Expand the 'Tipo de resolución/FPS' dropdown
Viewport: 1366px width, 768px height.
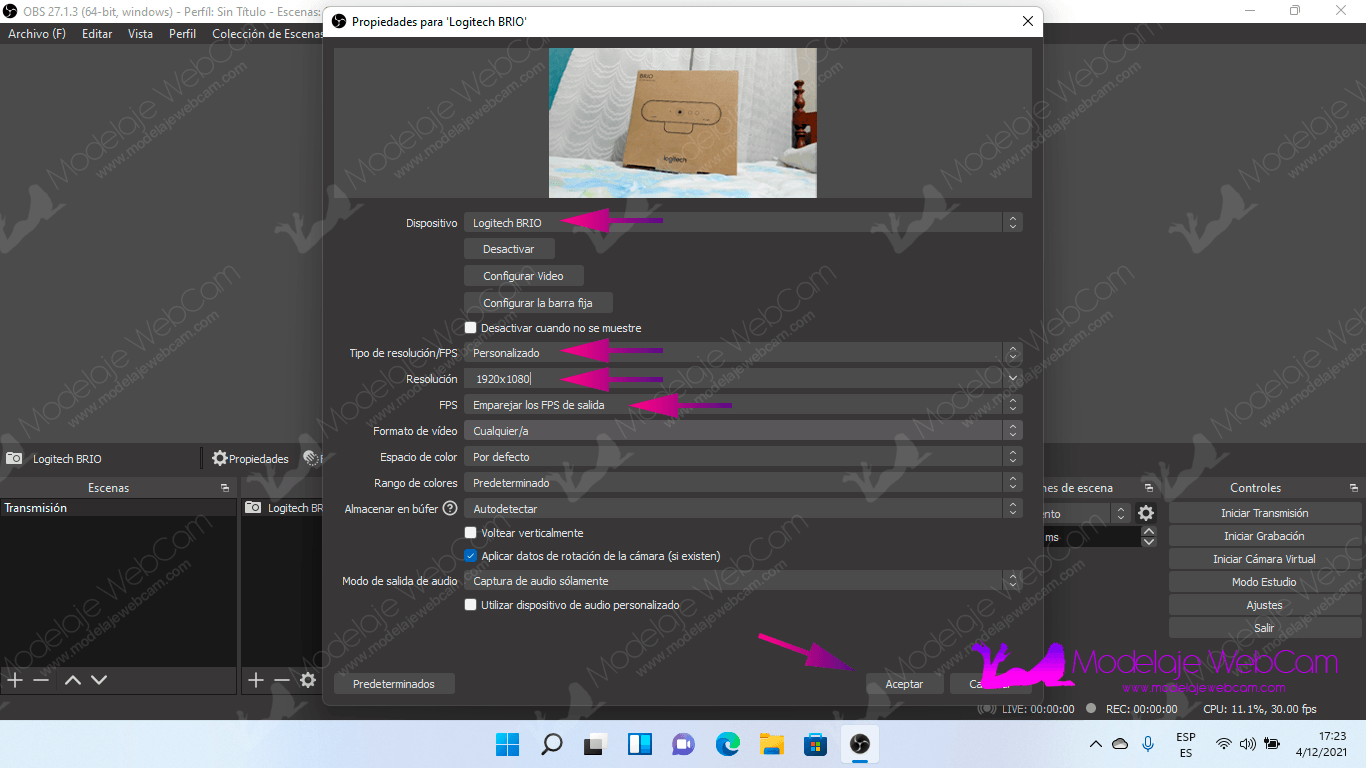point(742,353)
